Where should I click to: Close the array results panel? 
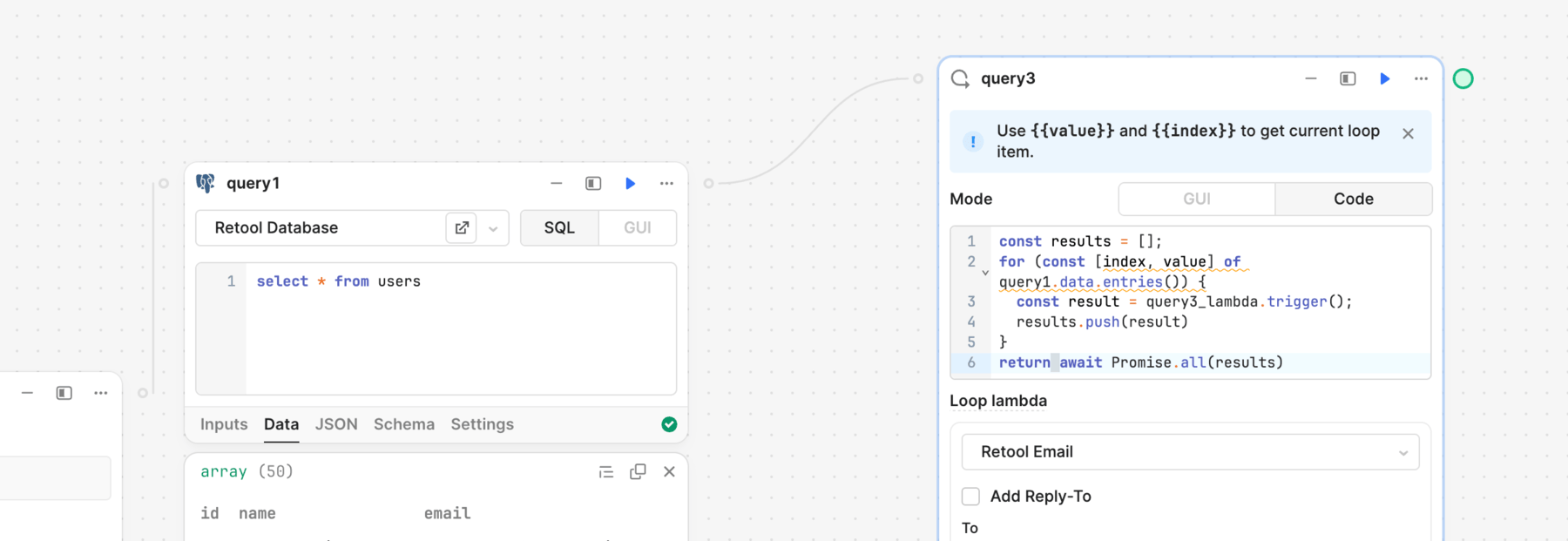tap(669, 471)
